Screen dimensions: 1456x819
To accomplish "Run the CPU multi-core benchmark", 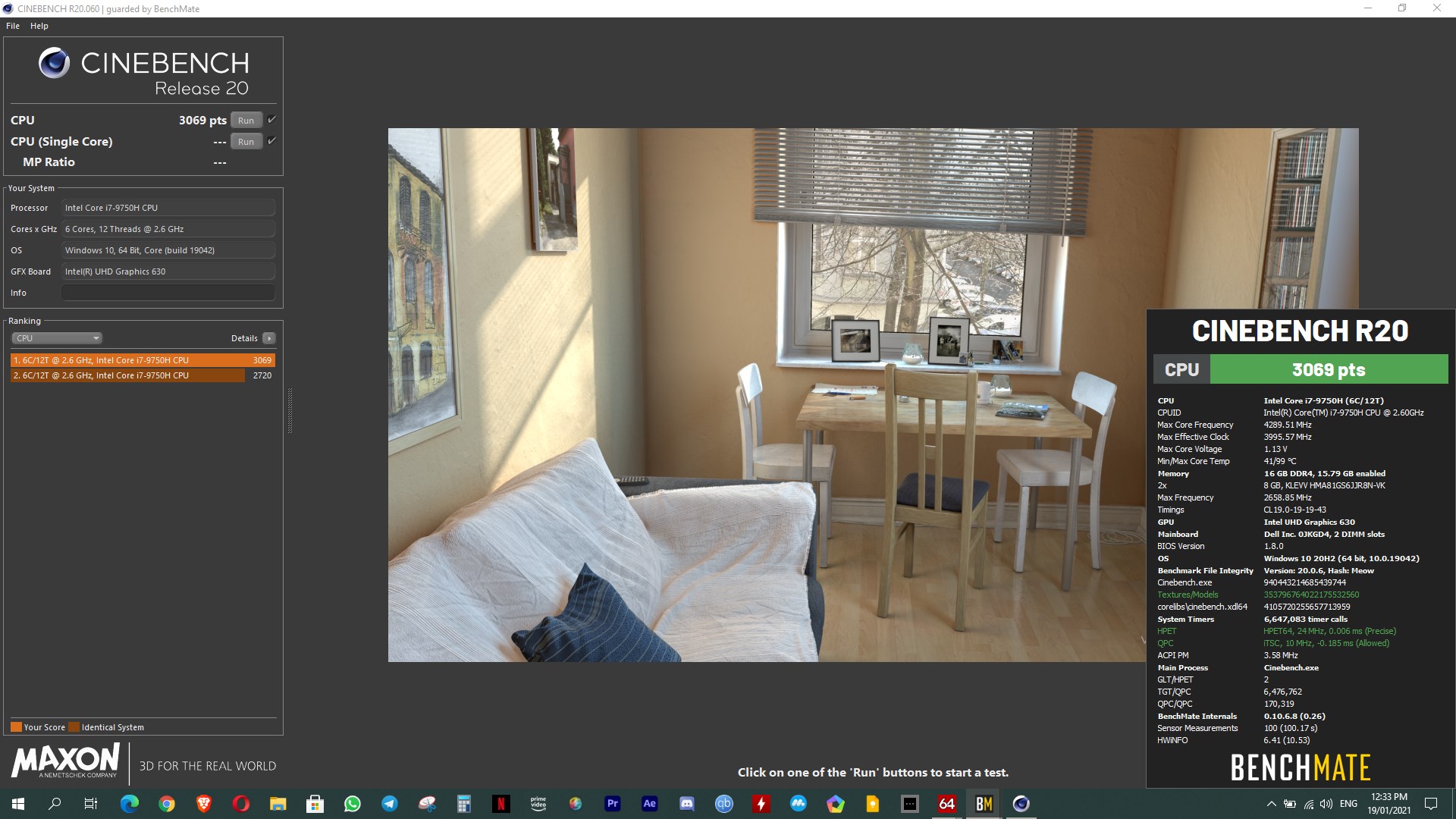I will (246, 121).
